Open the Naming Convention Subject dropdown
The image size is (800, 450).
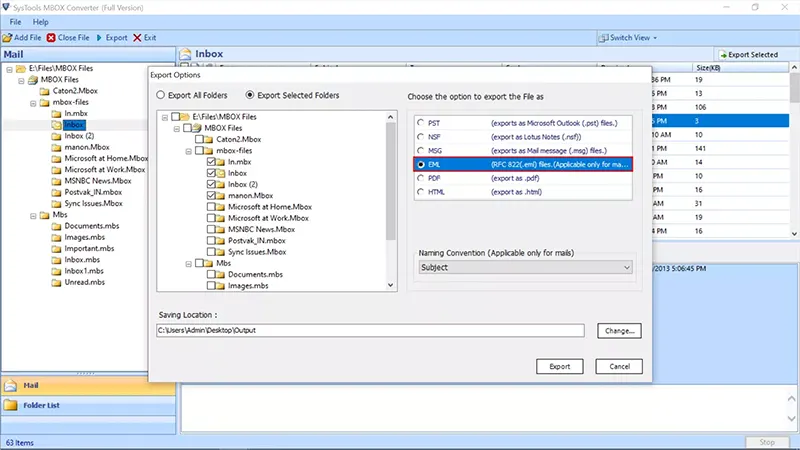click(525, 267)
